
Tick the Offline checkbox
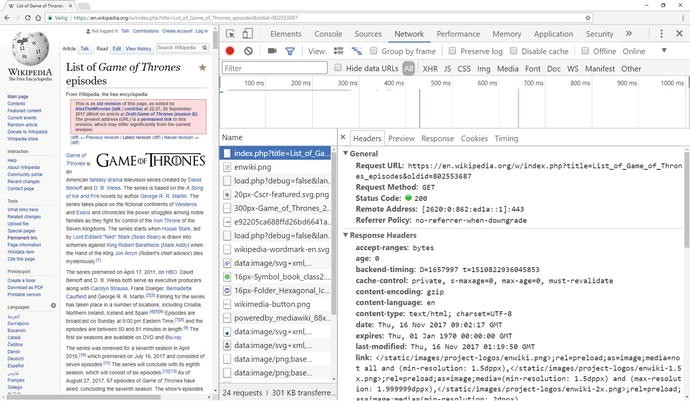click(x=585, y=51)
